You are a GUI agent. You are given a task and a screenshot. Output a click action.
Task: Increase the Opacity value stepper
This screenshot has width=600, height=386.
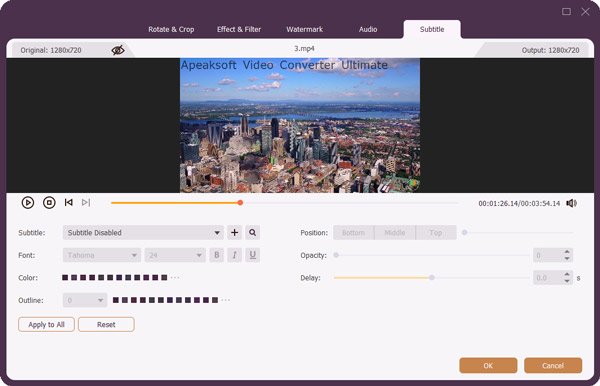click(567, 252)
